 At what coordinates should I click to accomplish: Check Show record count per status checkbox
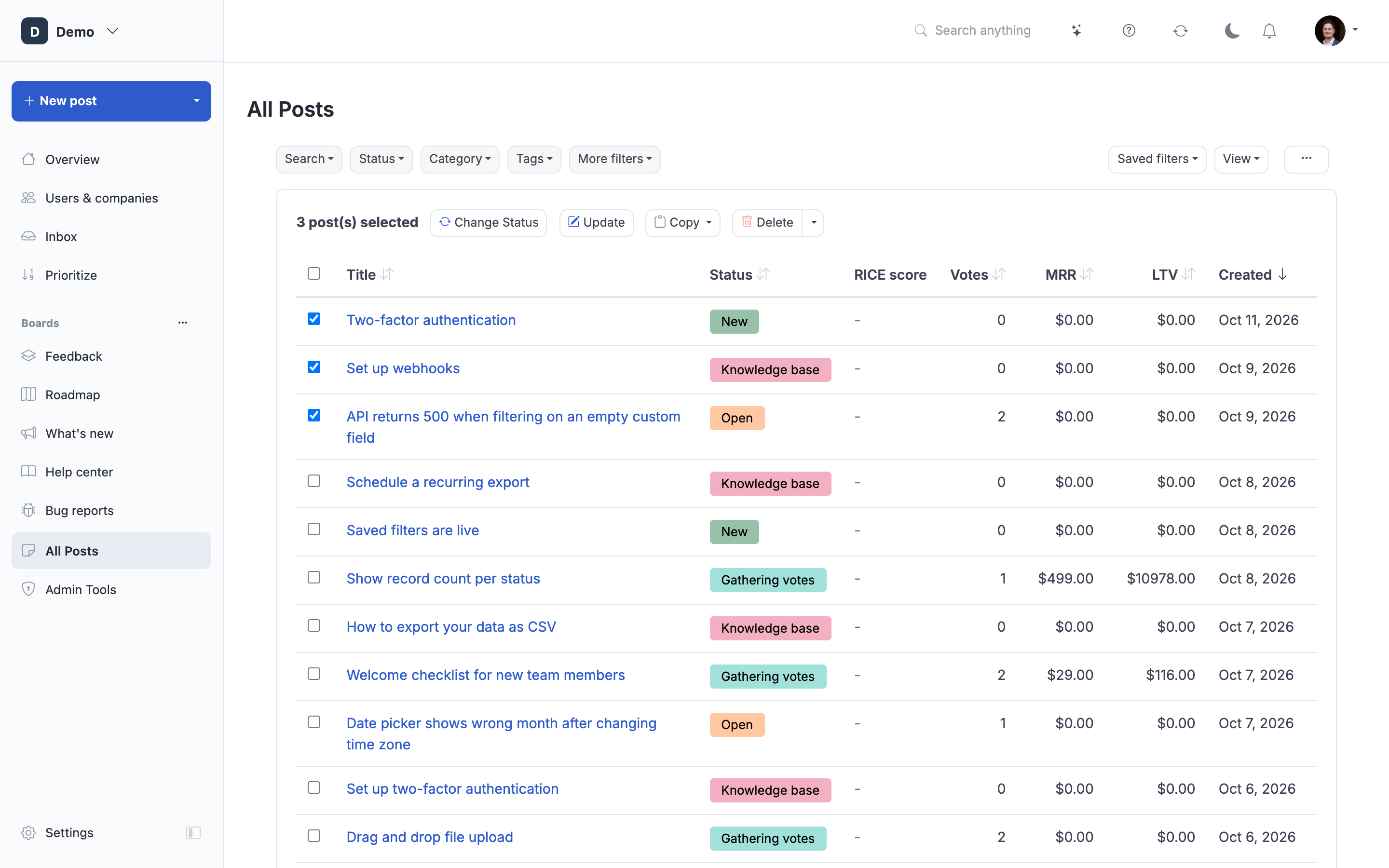pyautogui.click(x=314, y=577)
